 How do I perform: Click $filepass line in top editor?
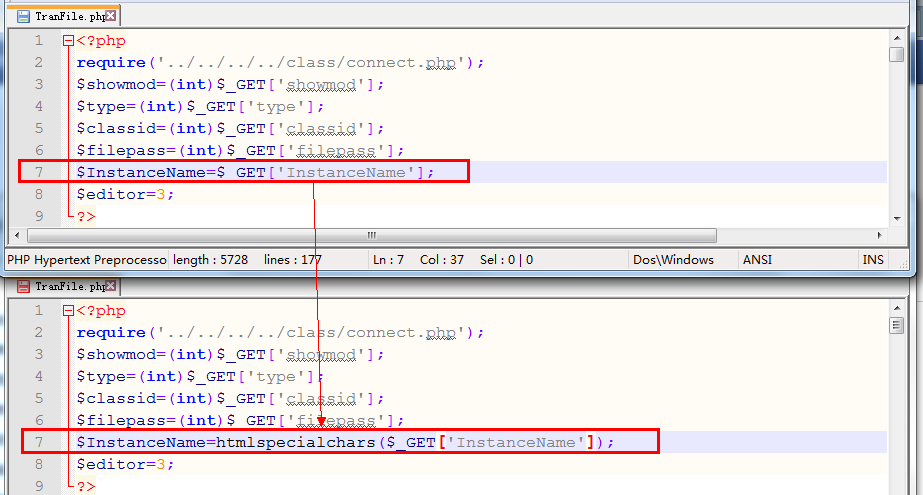pyautogui.click(x=240, y=151)
